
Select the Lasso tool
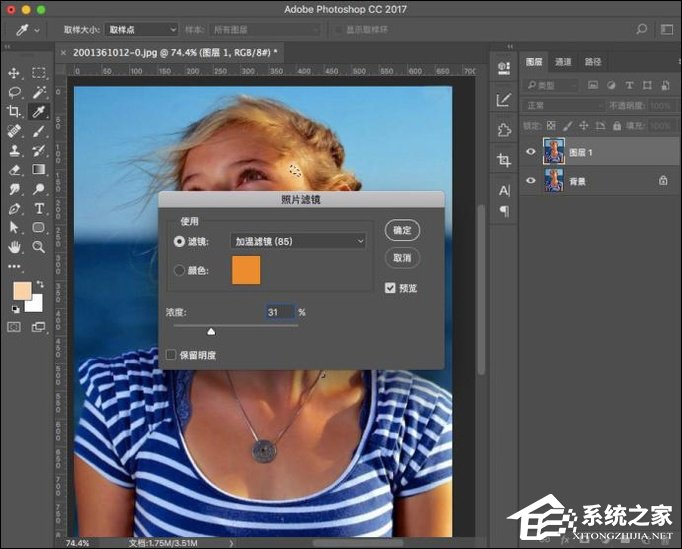tap(14, 92)
